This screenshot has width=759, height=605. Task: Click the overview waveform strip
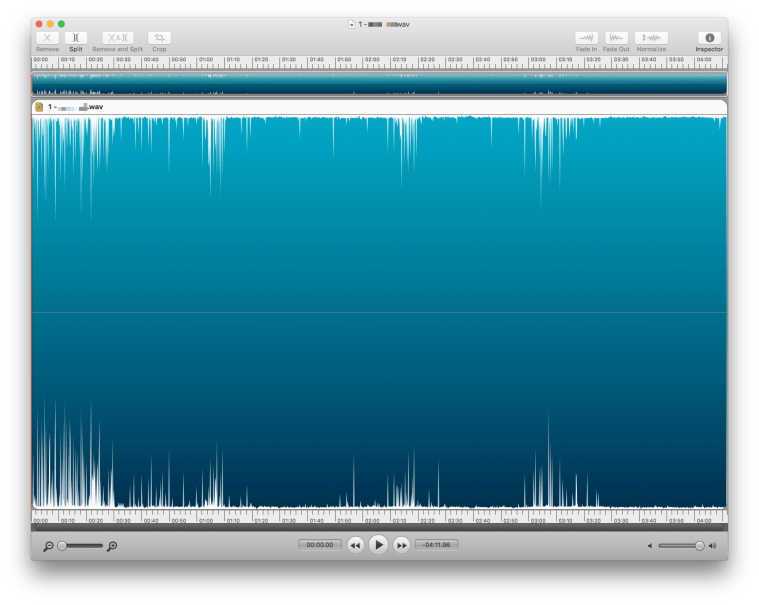coord(379,83)
